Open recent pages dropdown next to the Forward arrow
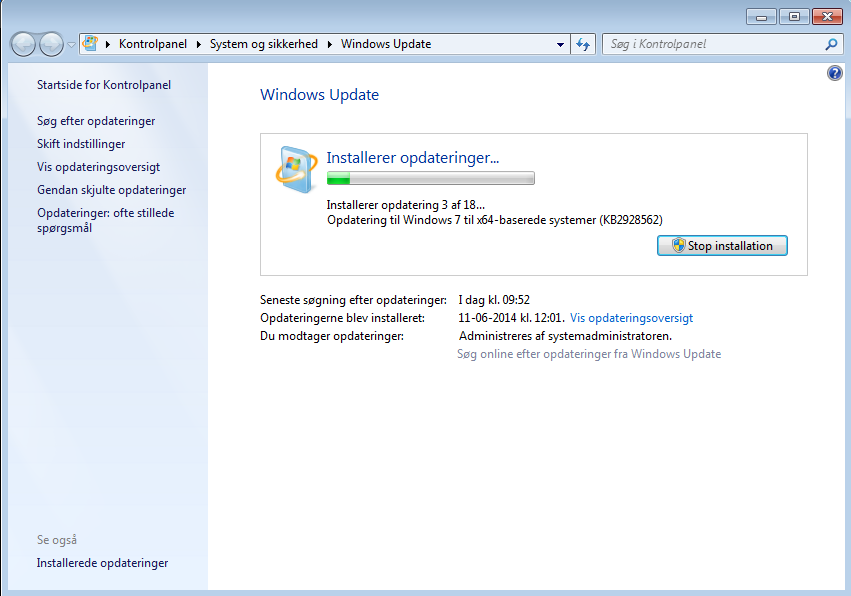The image size is (851, 596). [x=71, y=45]
